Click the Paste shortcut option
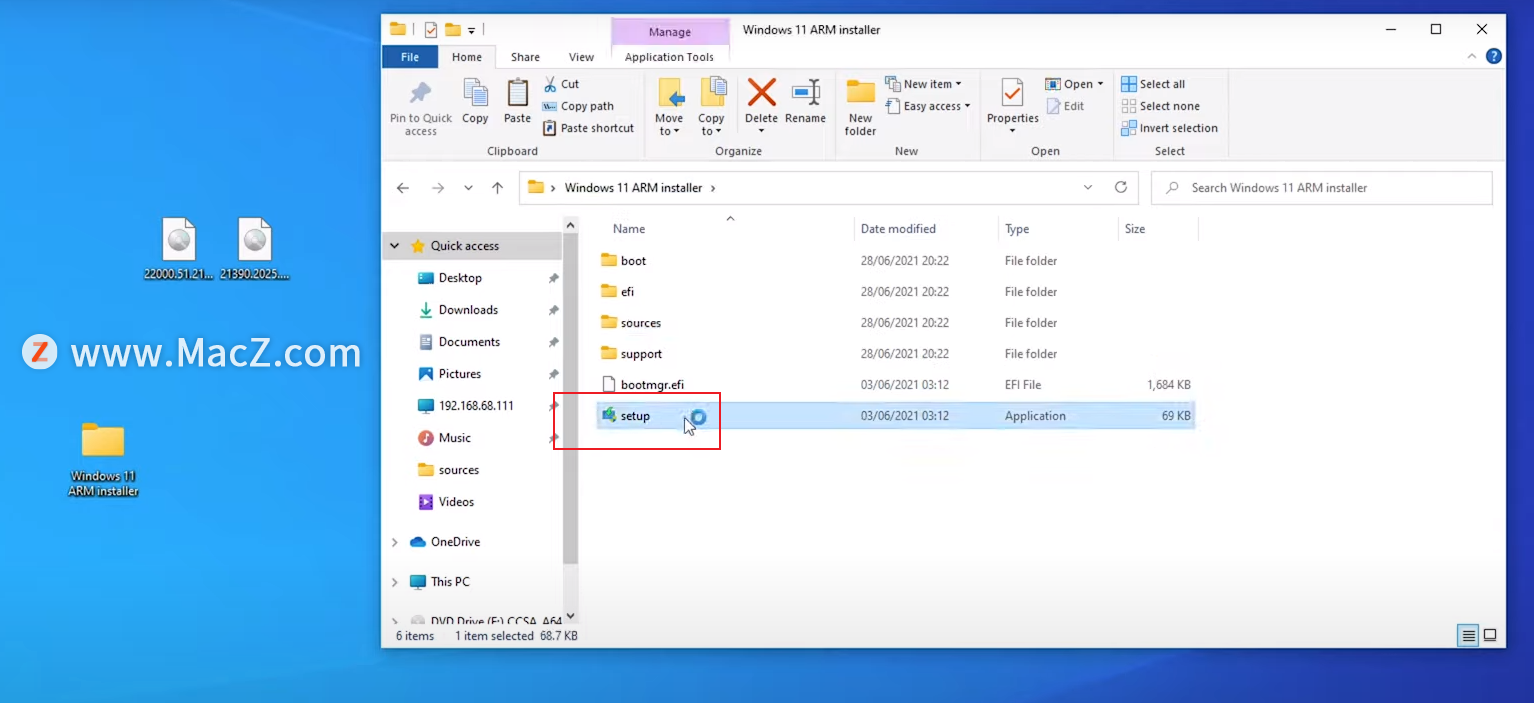 point(588,128)
